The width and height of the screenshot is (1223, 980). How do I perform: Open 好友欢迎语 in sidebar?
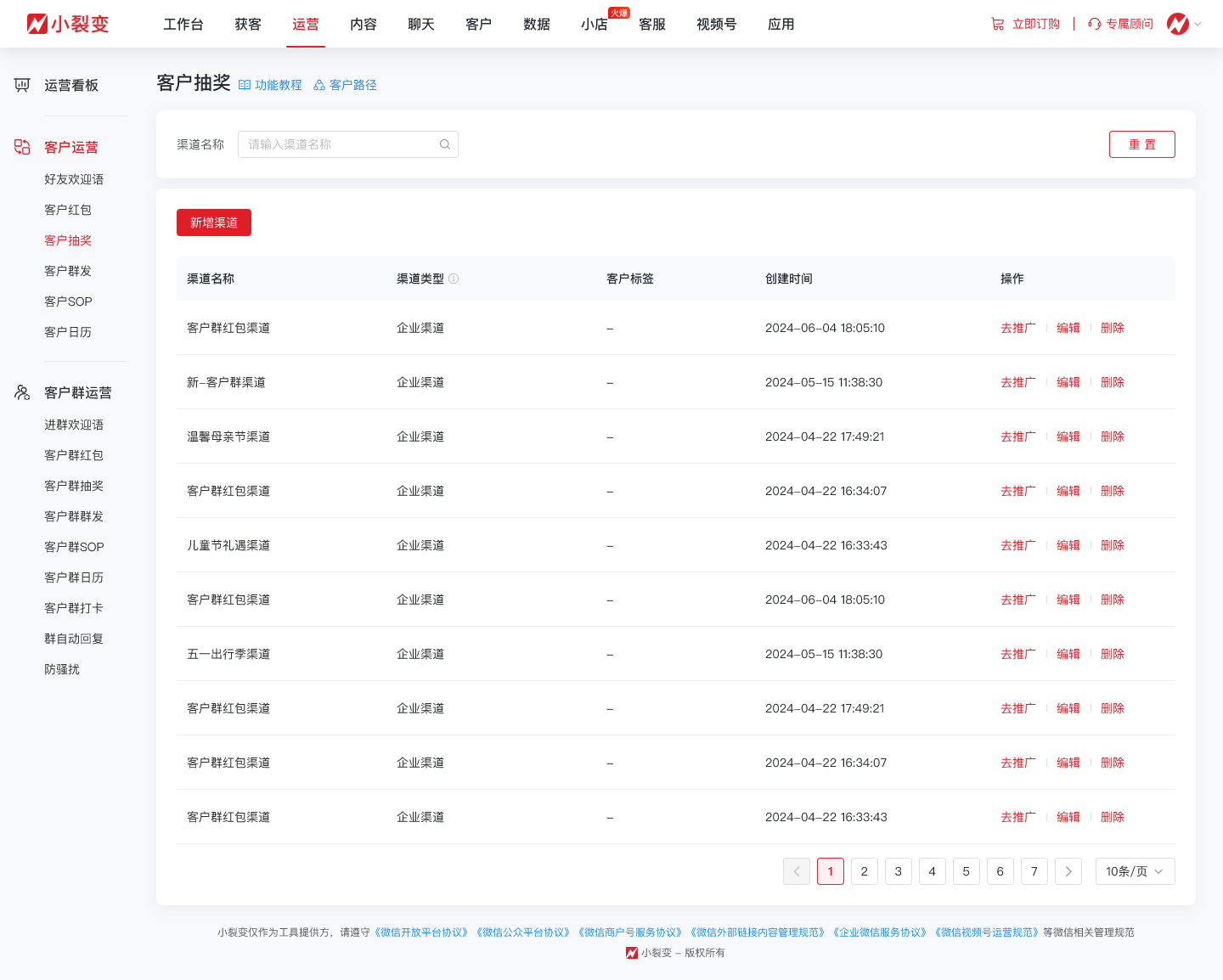(x=74, y=179)
